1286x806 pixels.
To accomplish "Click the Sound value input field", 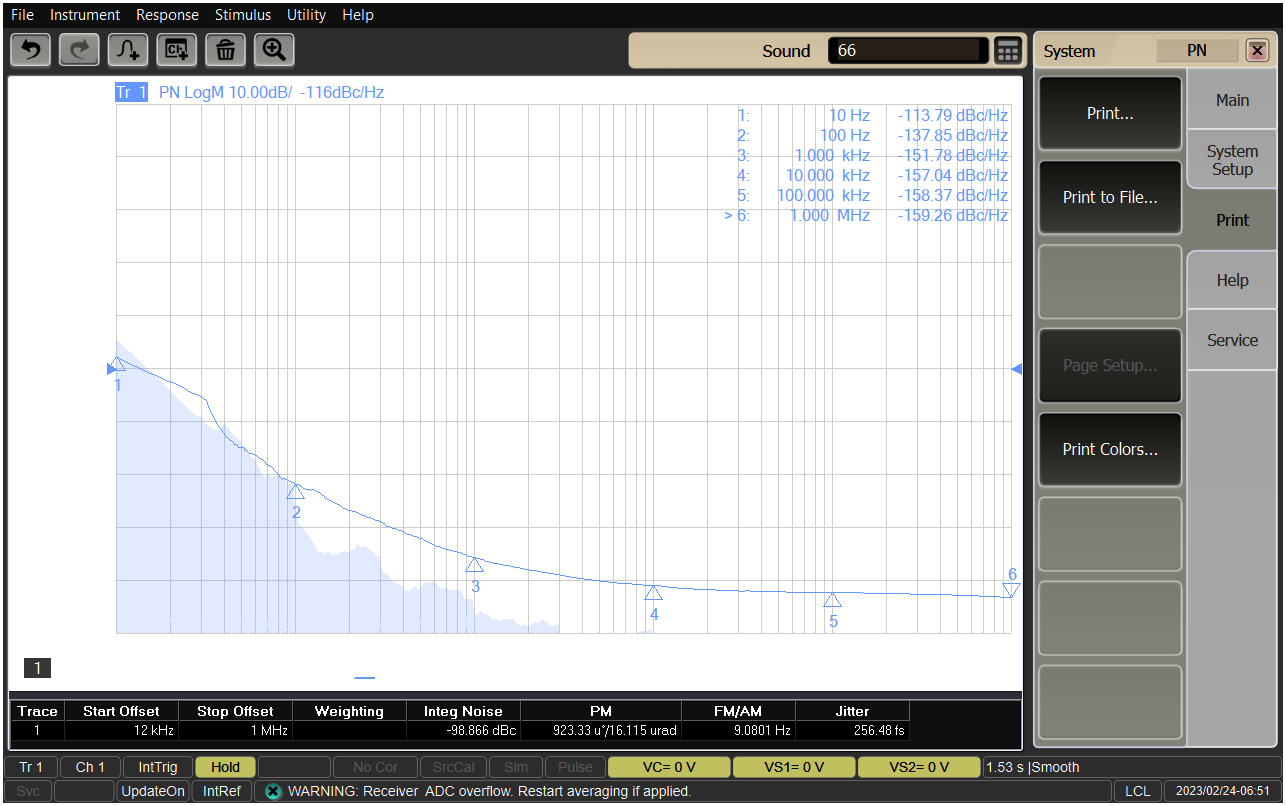I will [906, 51].
